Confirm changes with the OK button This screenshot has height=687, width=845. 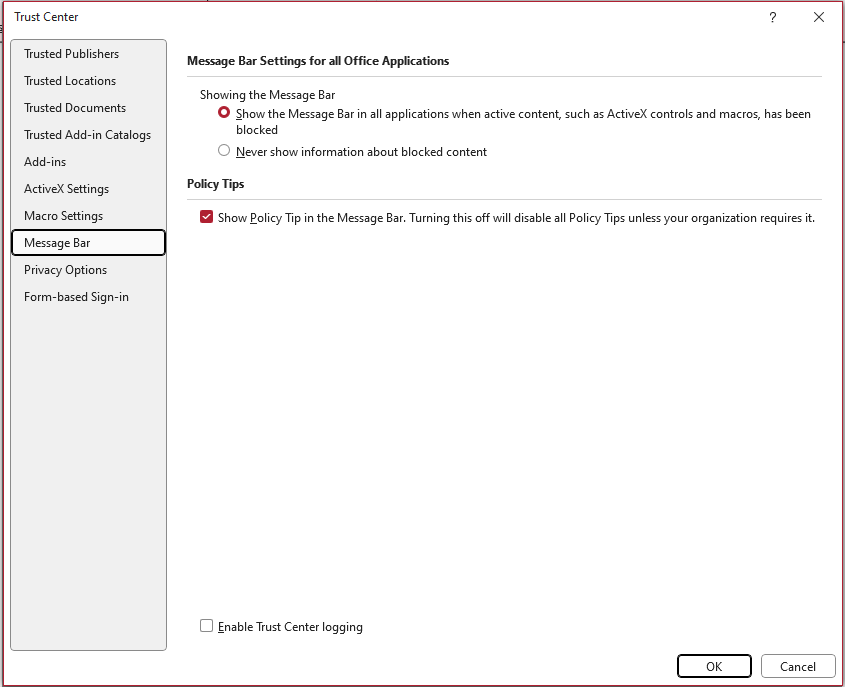[x=714, y=667]
